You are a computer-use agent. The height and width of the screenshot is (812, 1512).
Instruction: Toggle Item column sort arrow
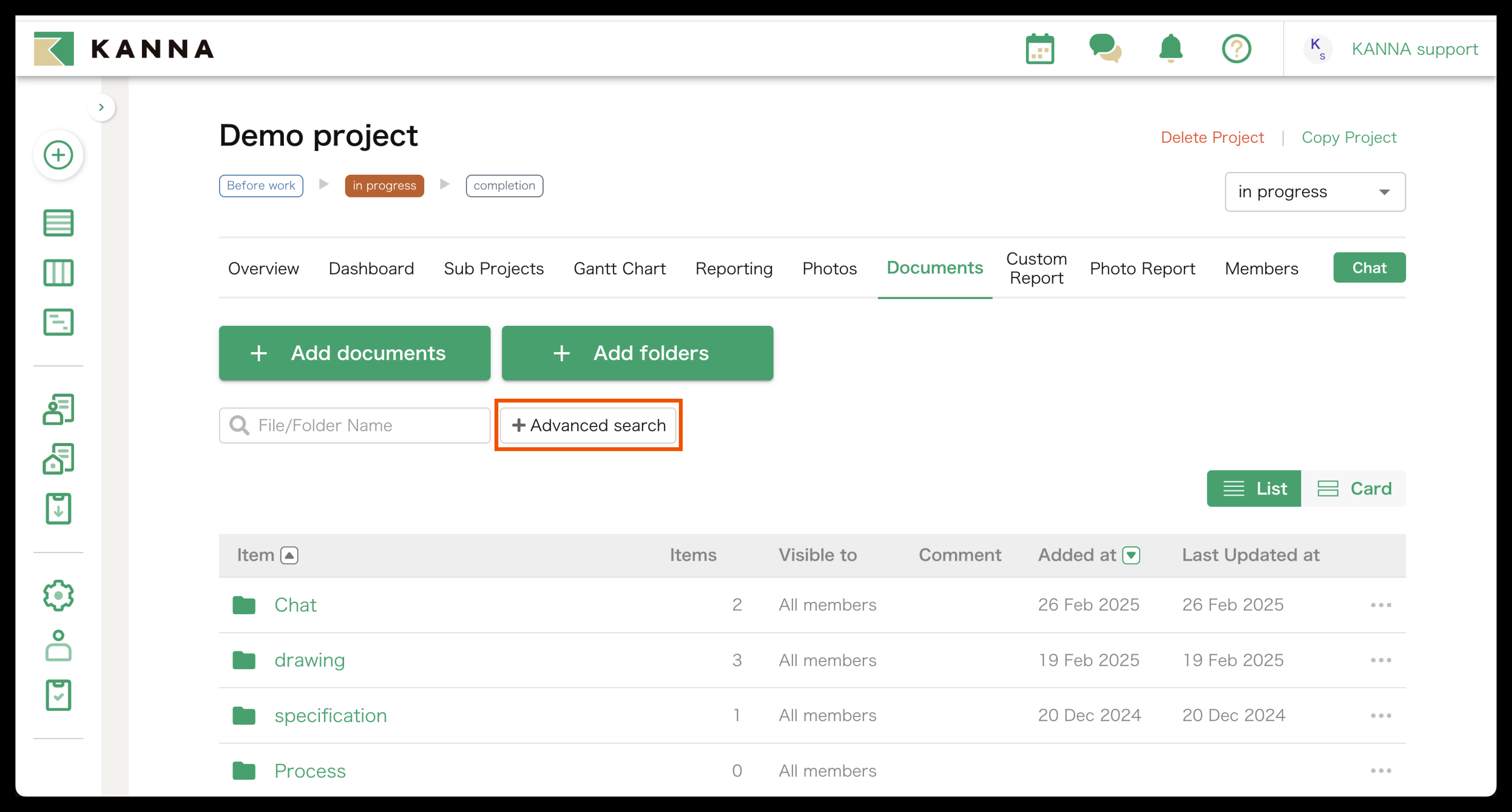[289, 555]
